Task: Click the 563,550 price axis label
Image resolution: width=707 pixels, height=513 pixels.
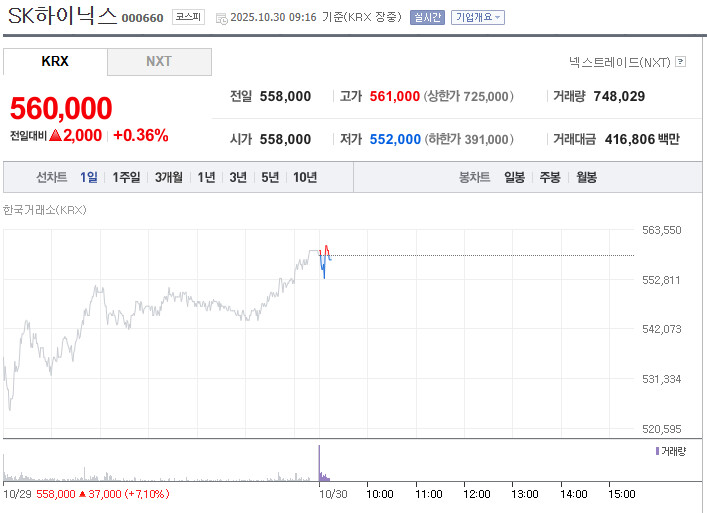Action: tap(661, 230)
